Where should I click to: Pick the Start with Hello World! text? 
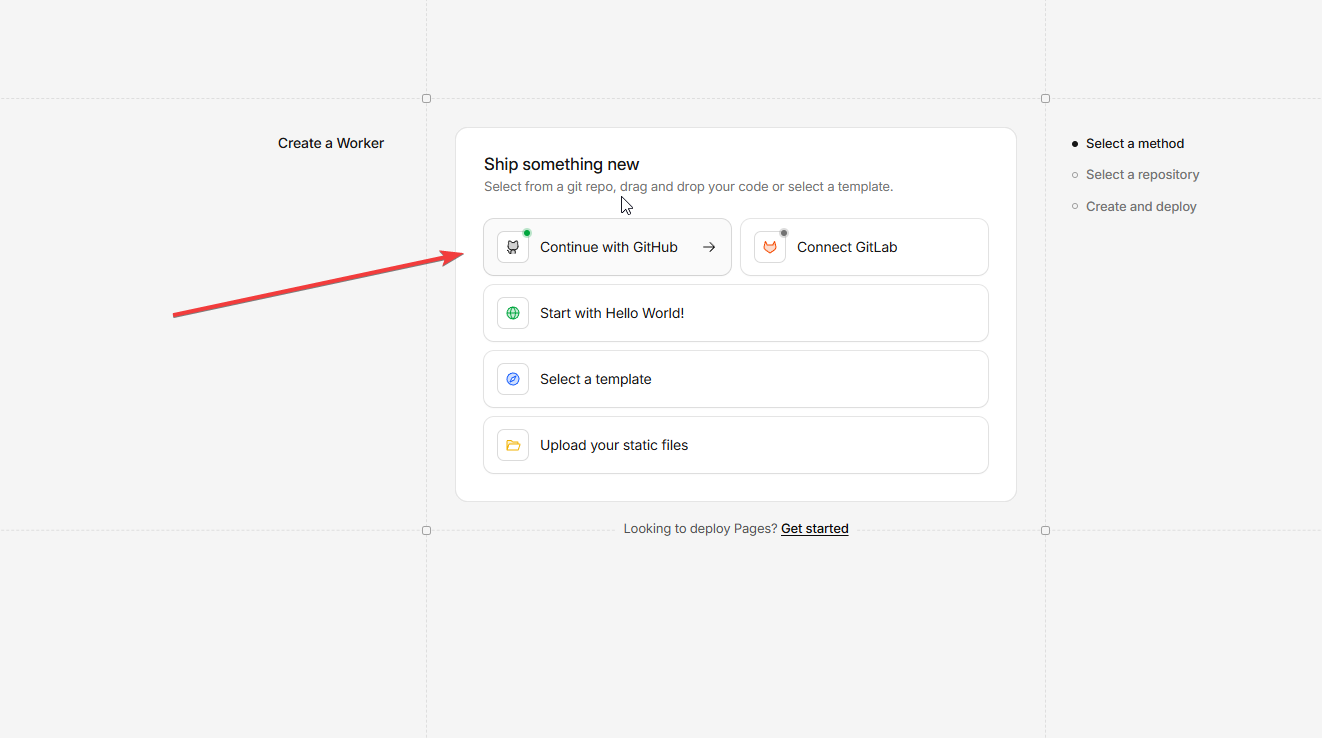click(x=612, y=313)
